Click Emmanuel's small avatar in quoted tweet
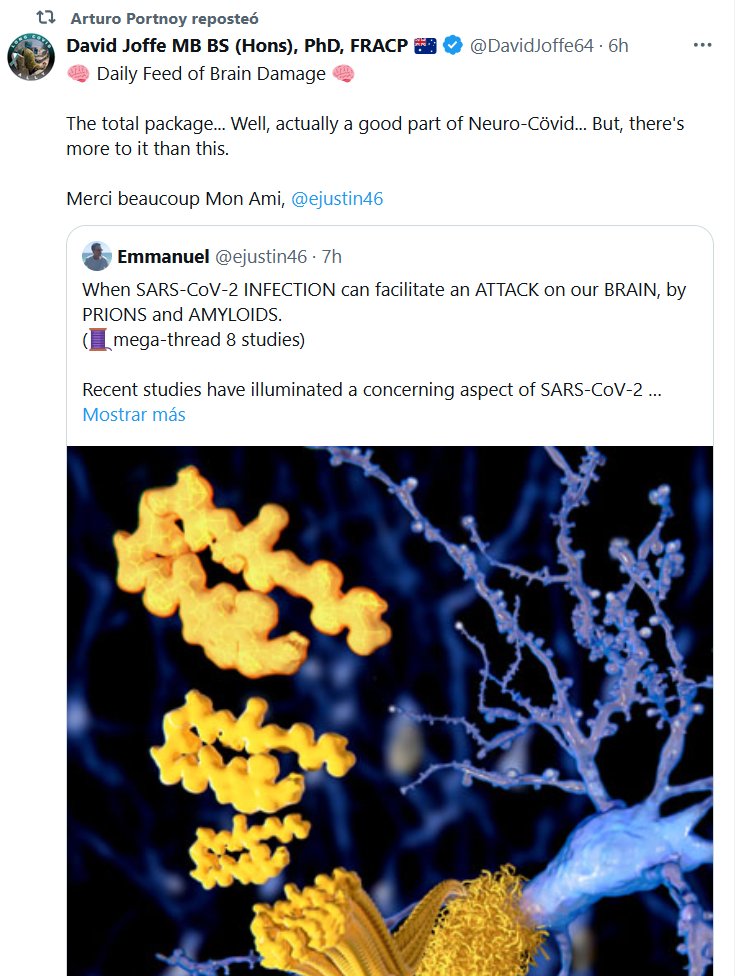This screenshot has height=976, width=742. (x=97, y=256)
